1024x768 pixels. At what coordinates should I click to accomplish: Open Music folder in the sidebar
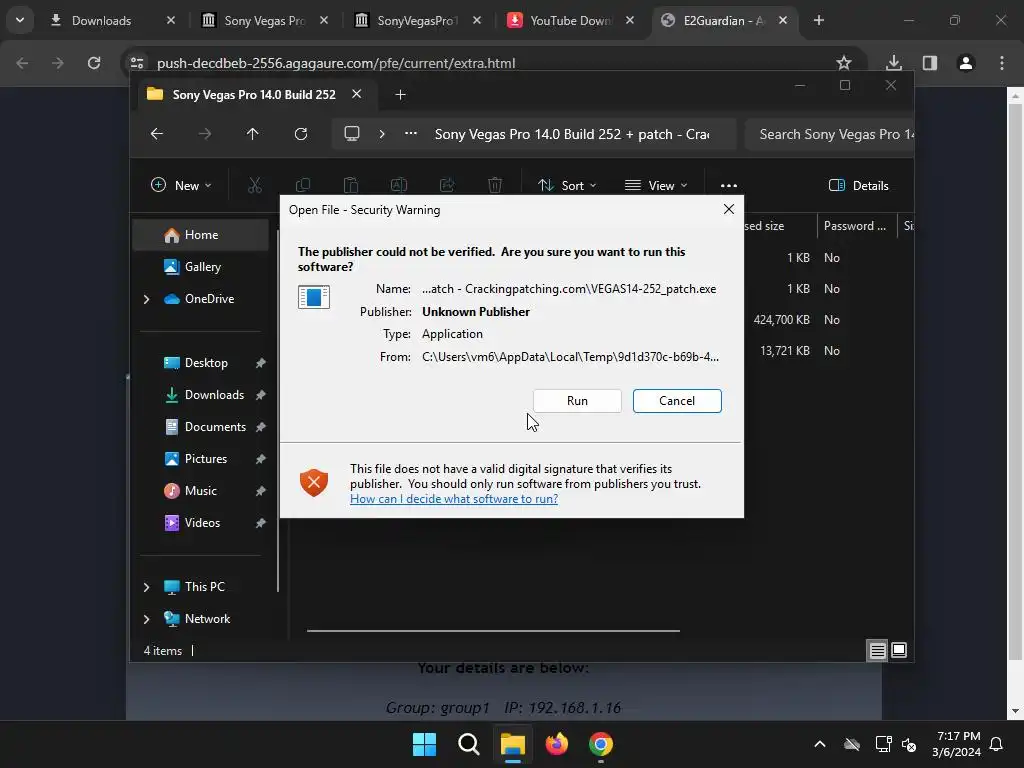point(200,491)
